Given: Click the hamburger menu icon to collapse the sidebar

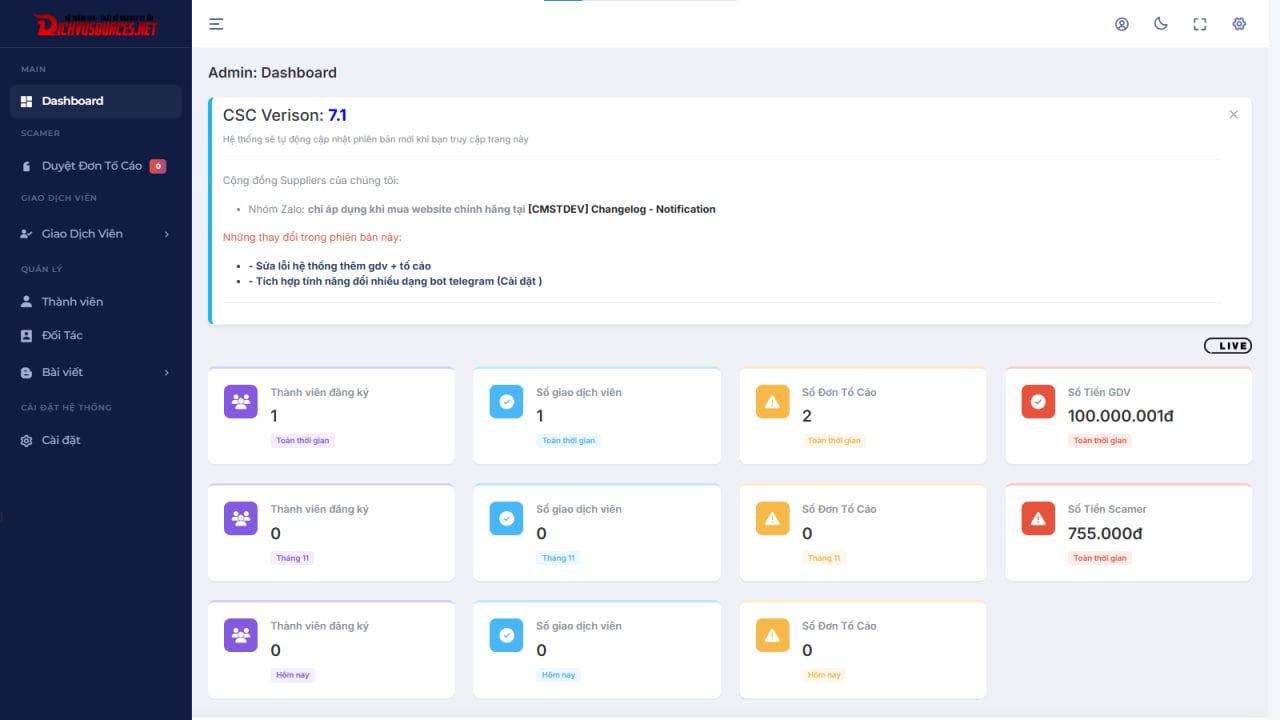Looking at the screenshot, I should tap(216, 24).
